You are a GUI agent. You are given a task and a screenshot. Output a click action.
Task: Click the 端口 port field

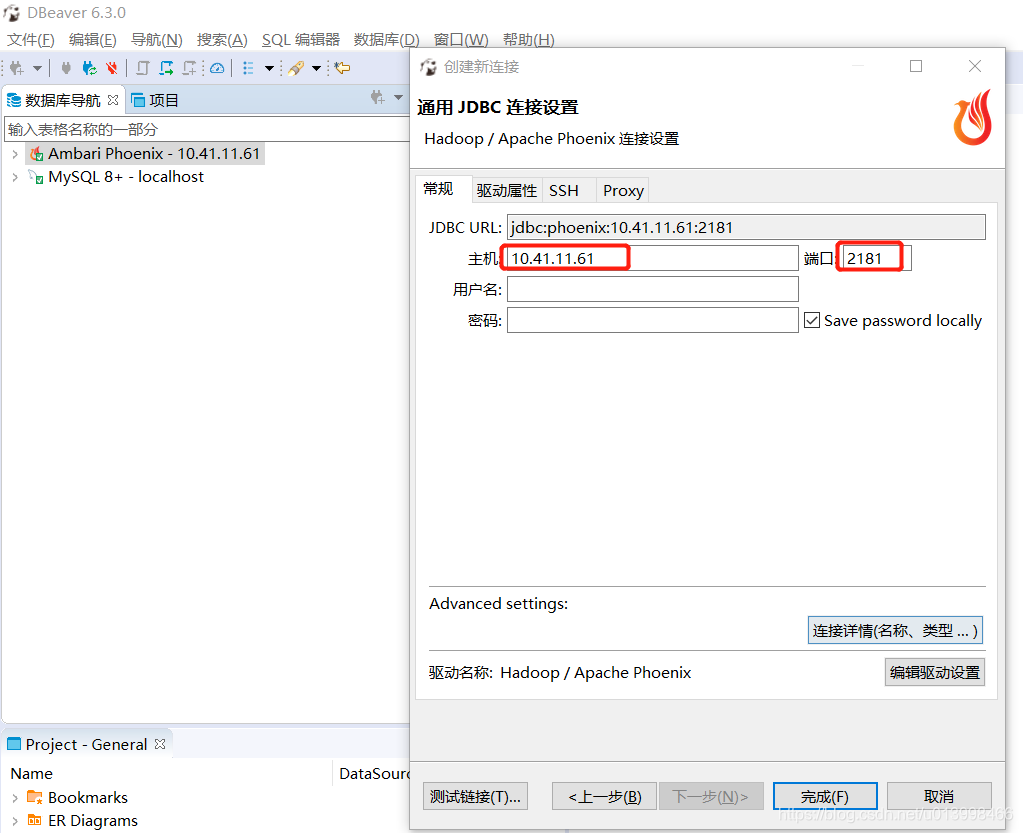[x=877, y=258]
